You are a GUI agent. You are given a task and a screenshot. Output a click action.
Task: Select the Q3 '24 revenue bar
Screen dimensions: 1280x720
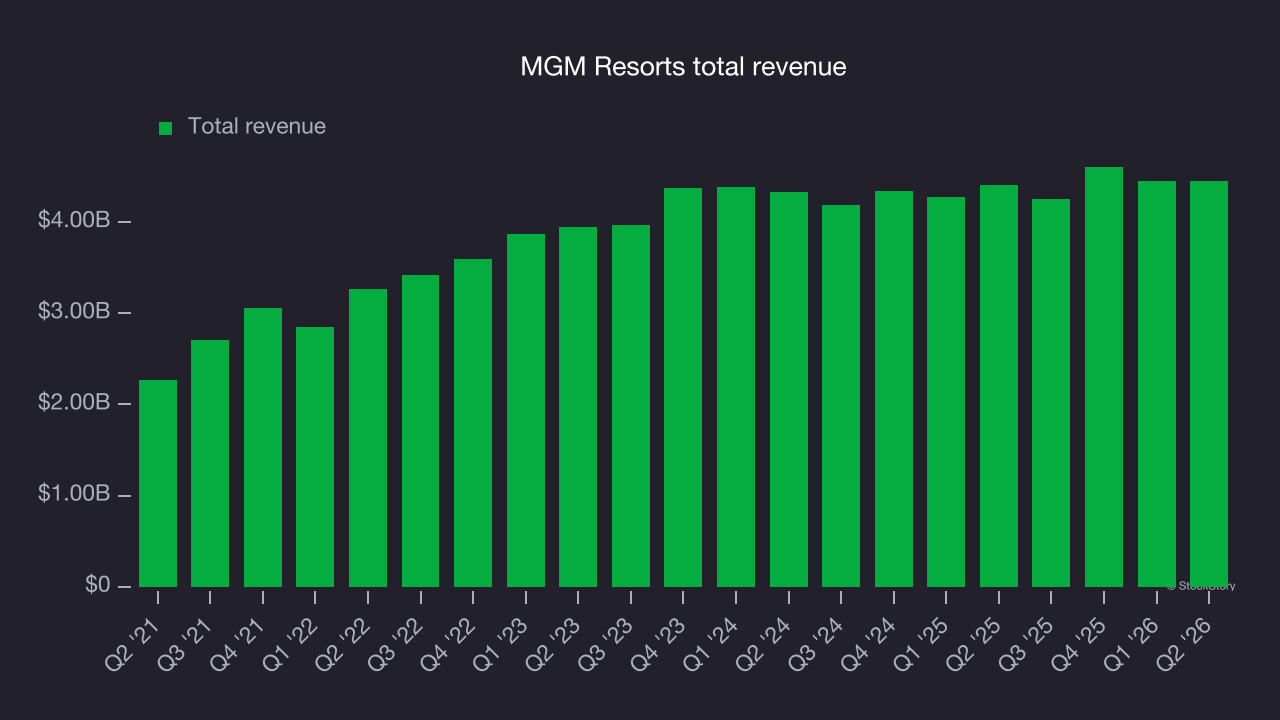coord(841,396)
